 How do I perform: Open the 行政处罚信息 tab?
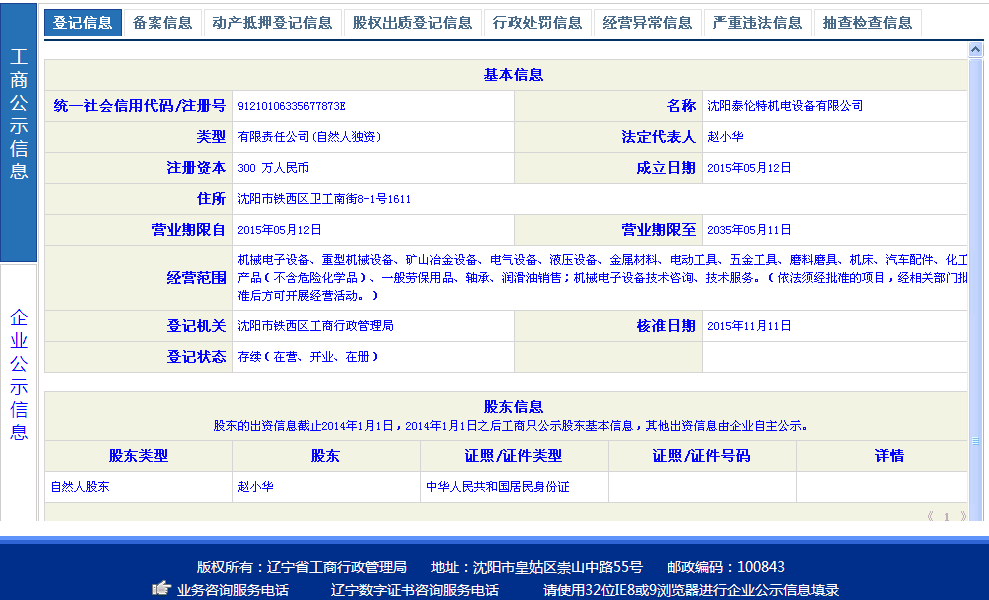537,23
